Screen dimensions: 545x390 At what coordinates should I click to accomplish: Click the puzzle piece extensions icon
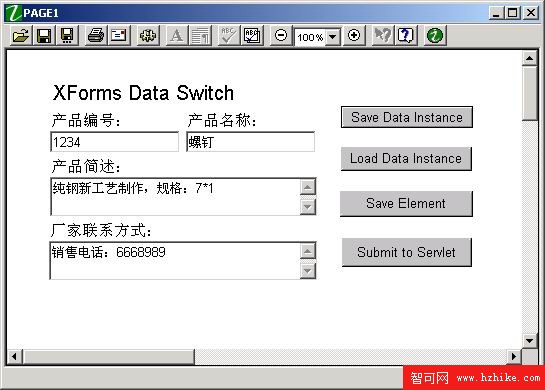[x=148, y=35]
